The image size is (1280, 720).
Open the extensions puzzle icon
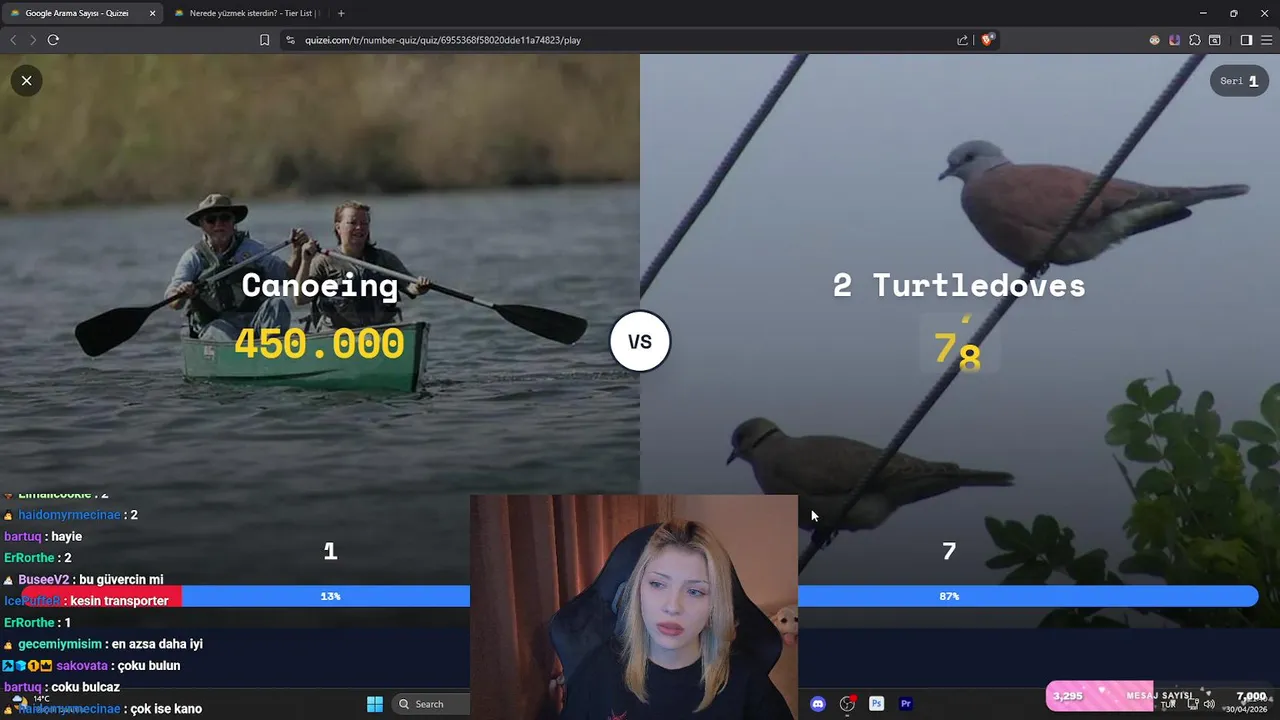(1195, 40)
